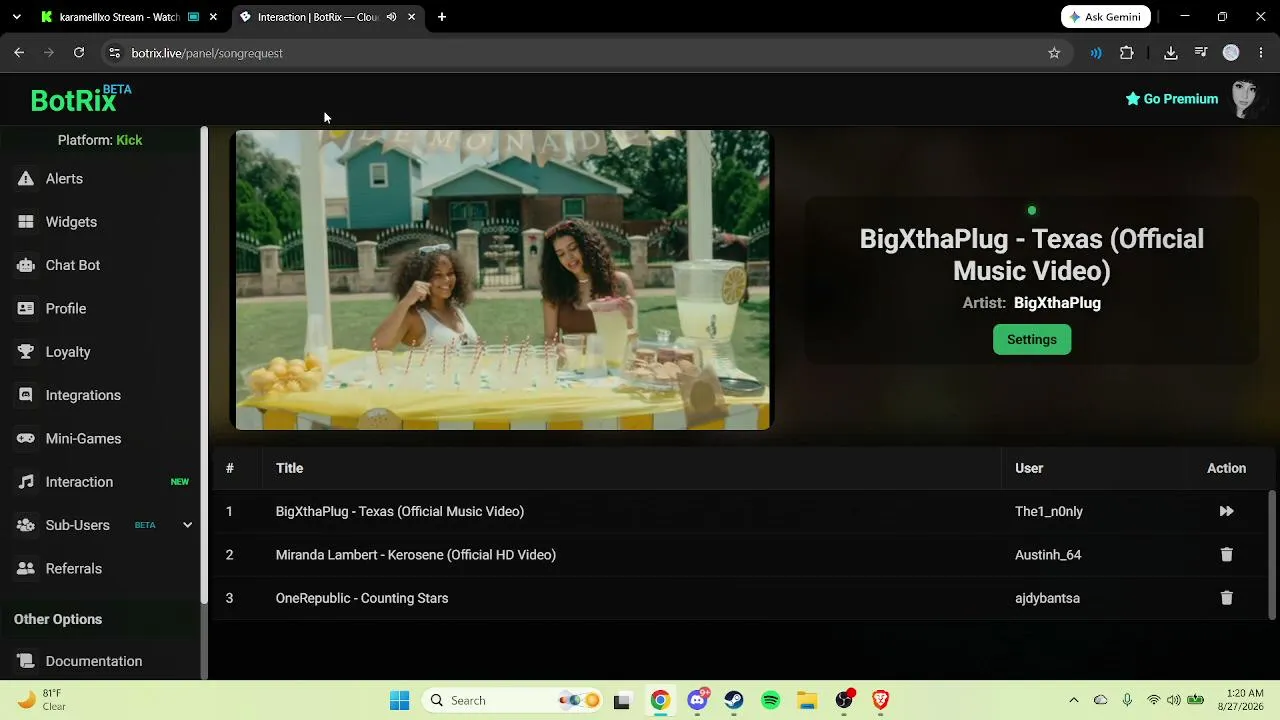Click the taskbar Search box
The height and width of the screenshot is (720, 1280).
pos(514,701)
